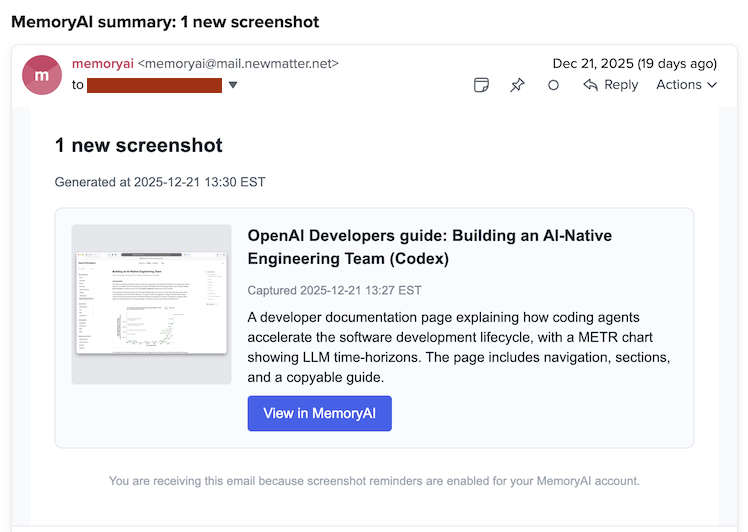Click the sticky note icon
The width and height of the screenshot is (748, 532).
[482, 85]
